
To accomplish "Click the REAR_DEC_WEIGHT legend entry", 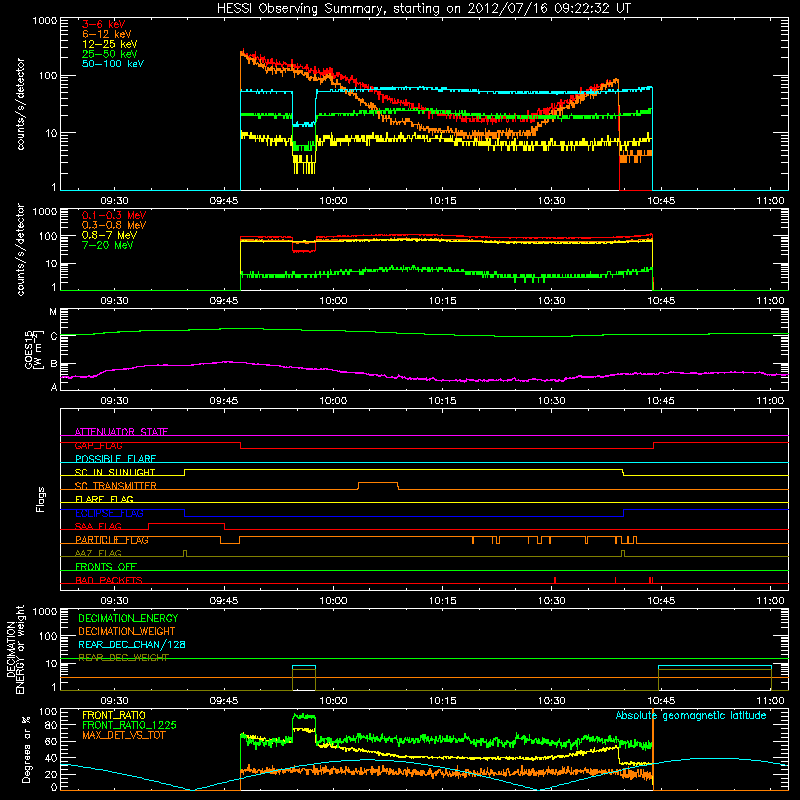I will (x=123, y=658).
